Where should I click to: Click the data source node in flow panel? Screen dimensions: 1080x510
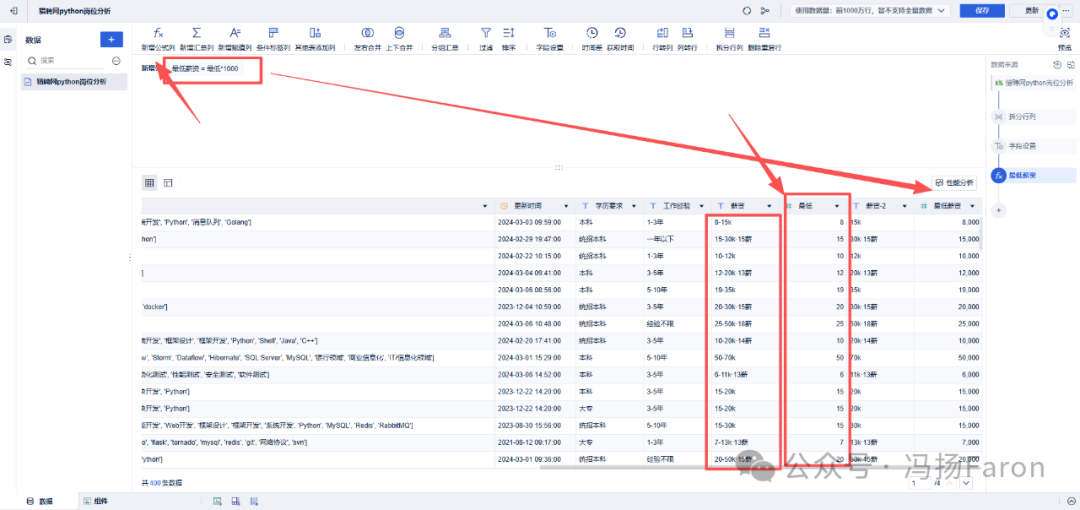click(x=1034, y=83)
